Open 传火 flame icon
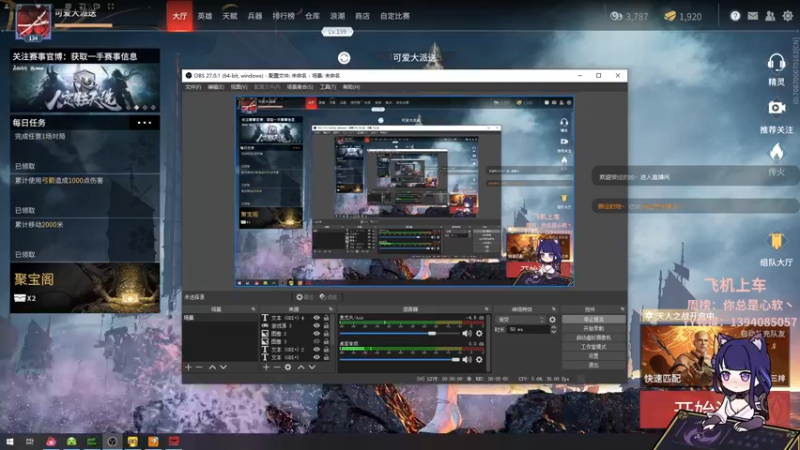The width and height of the screenshot is (800, 450). pos(777,152)
